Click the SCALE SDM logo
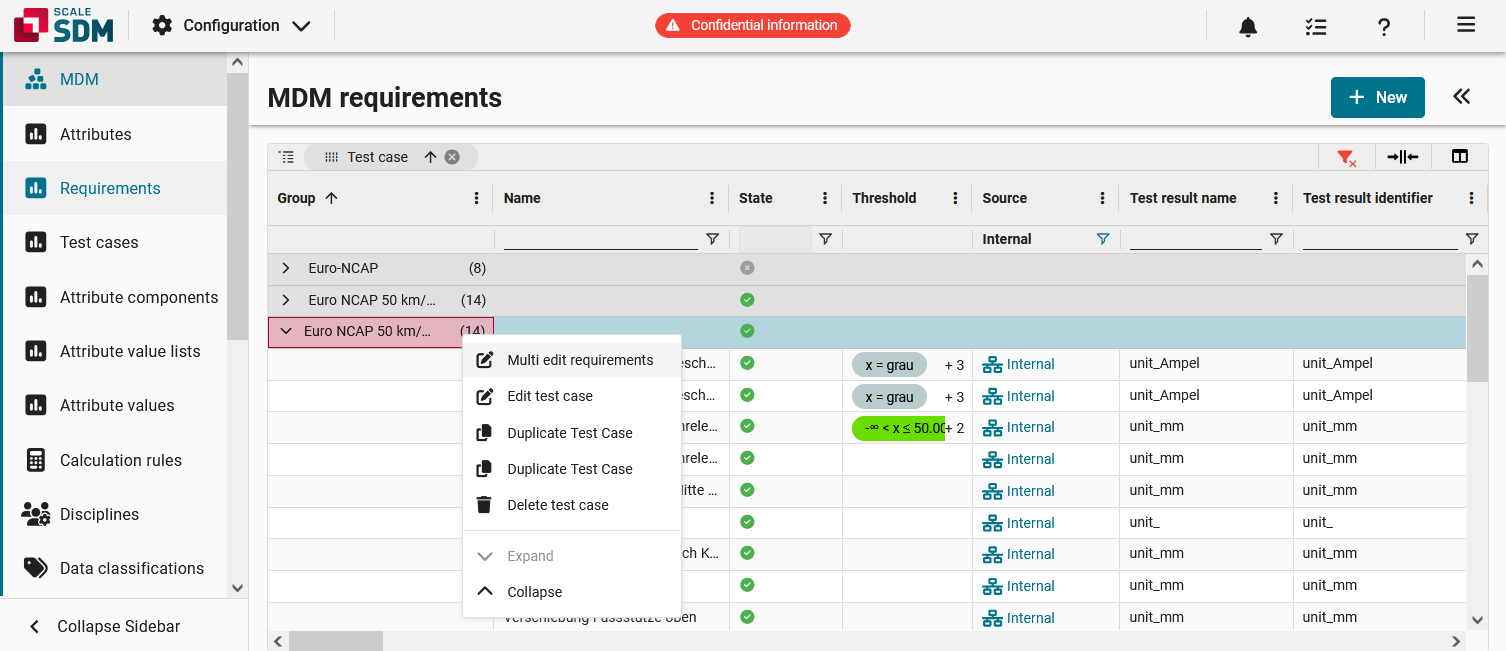 point(63,25)
